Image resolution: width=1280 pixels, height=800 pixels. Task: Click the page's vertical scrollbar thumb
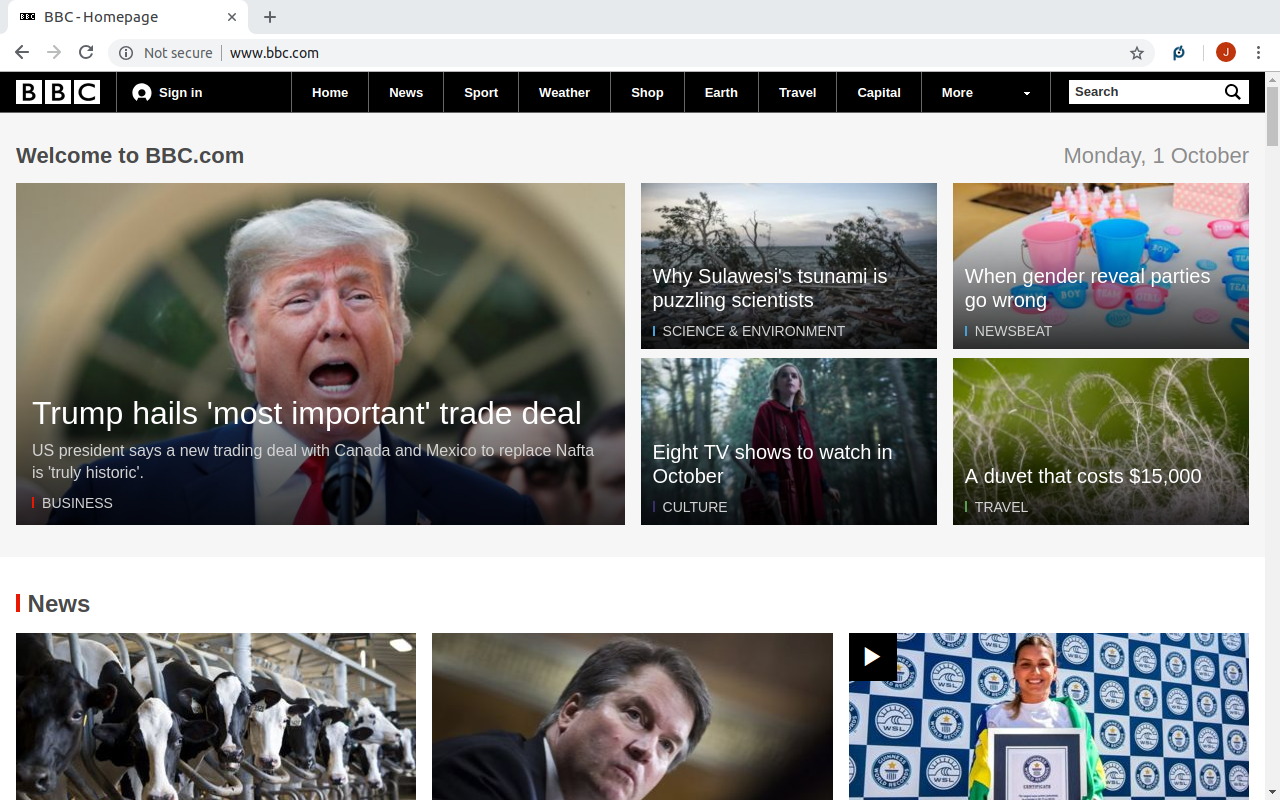[1272, 117]
